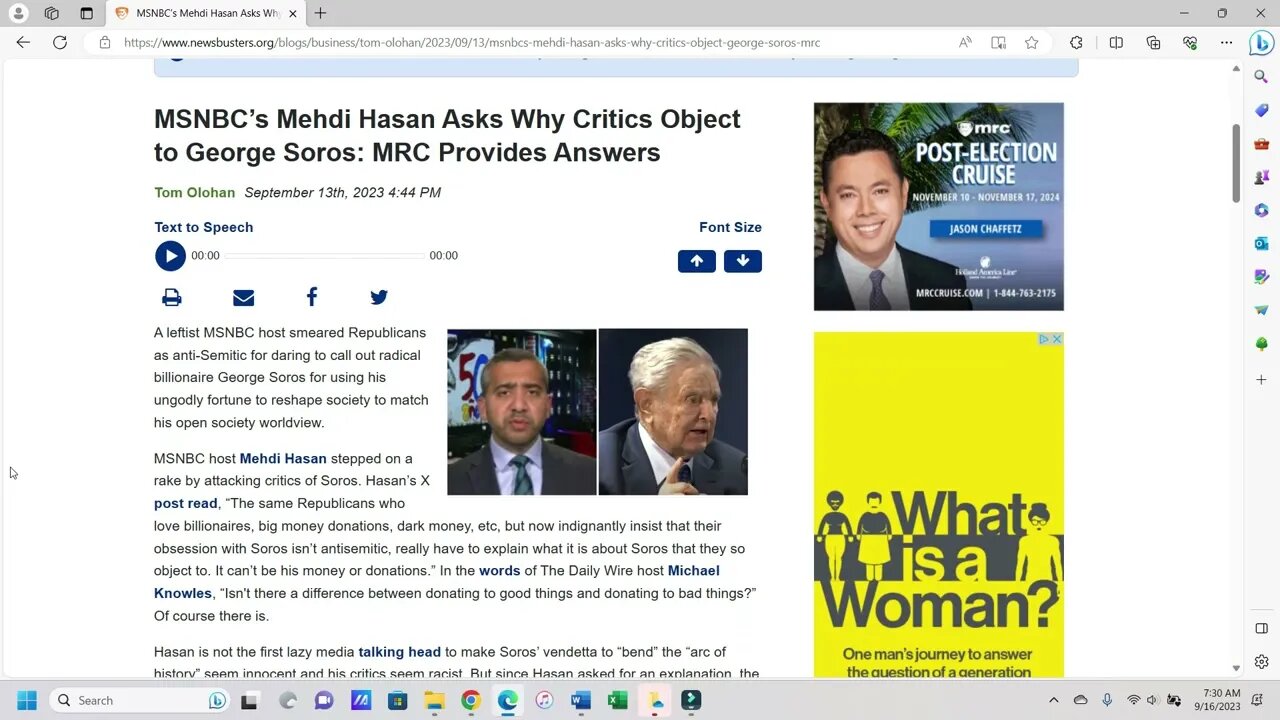
Task: Click the text to speech progress bar
Action: point(324,256)
